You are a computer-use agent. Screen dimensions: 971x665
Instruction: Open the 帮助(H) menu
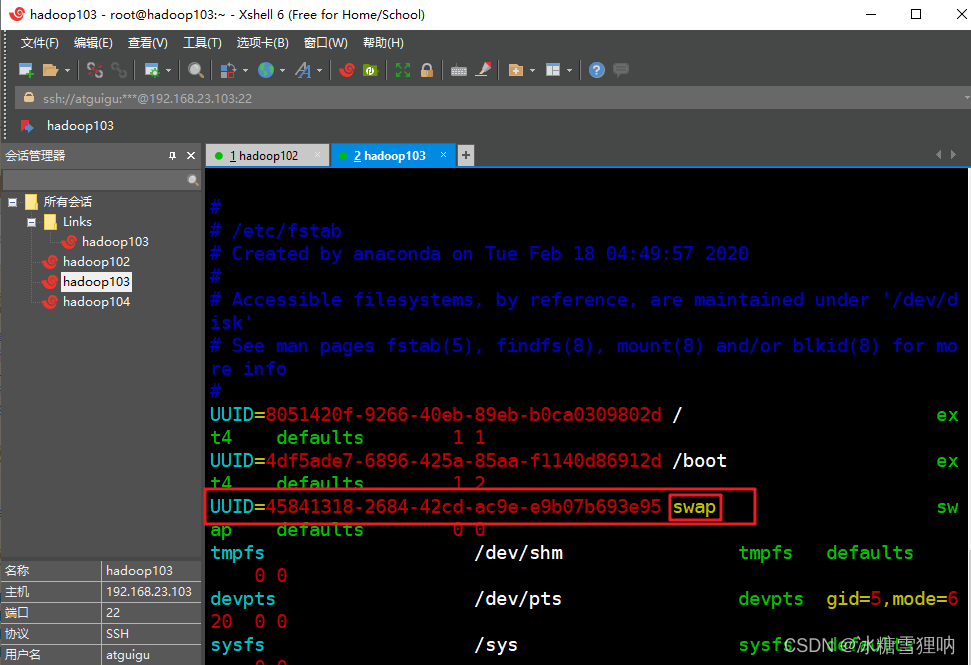(x=383, y=43)
